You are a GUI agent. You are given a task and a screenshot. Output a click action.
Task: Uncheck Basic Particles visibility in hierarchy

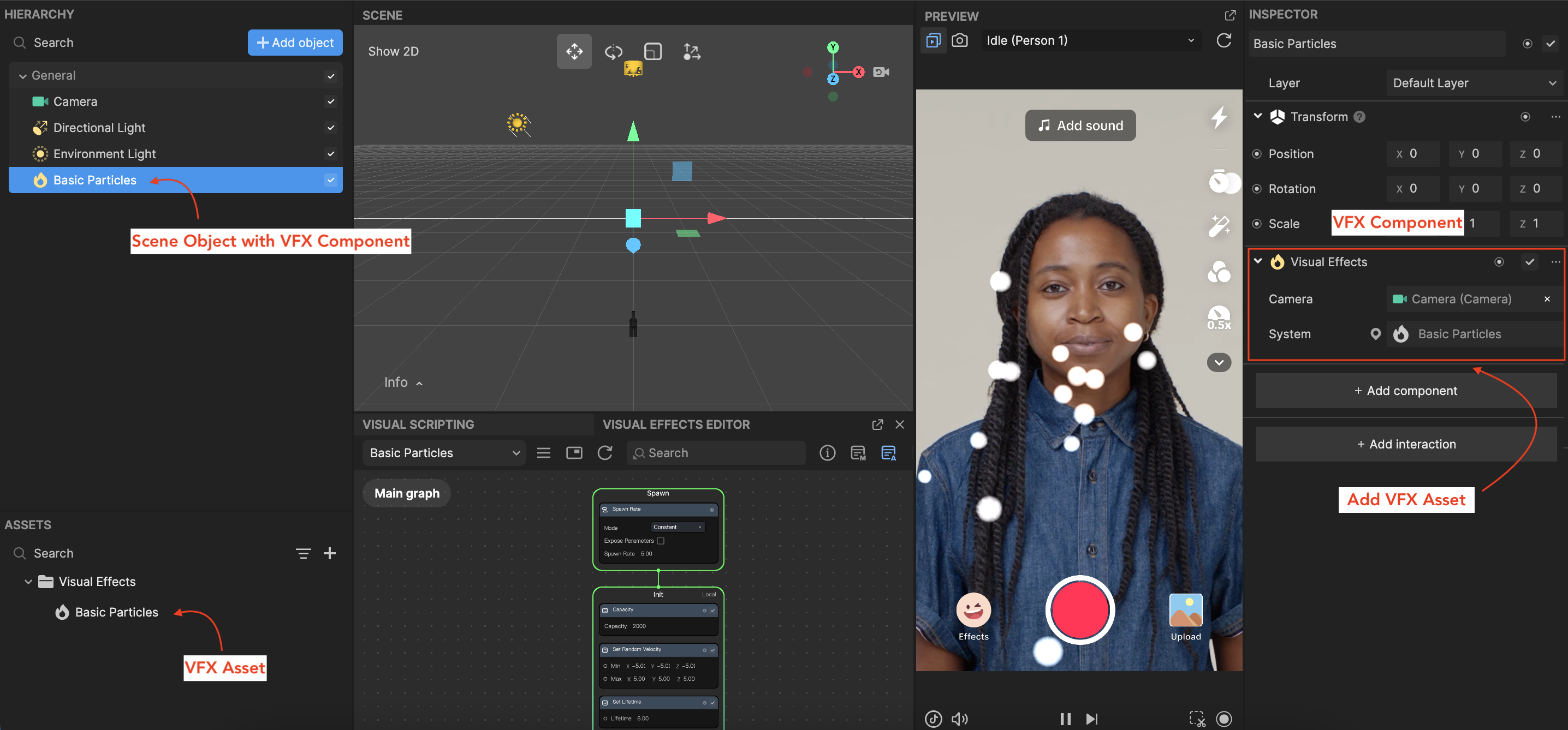330,180
